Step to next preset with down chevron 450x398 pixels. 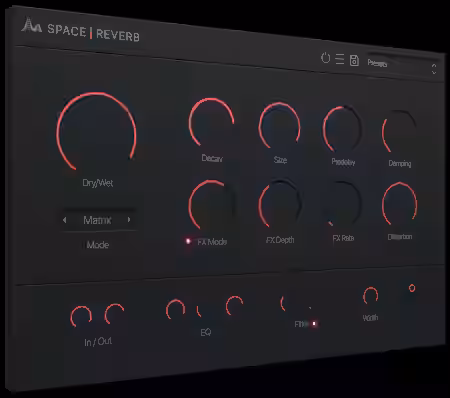click(434, 72)
